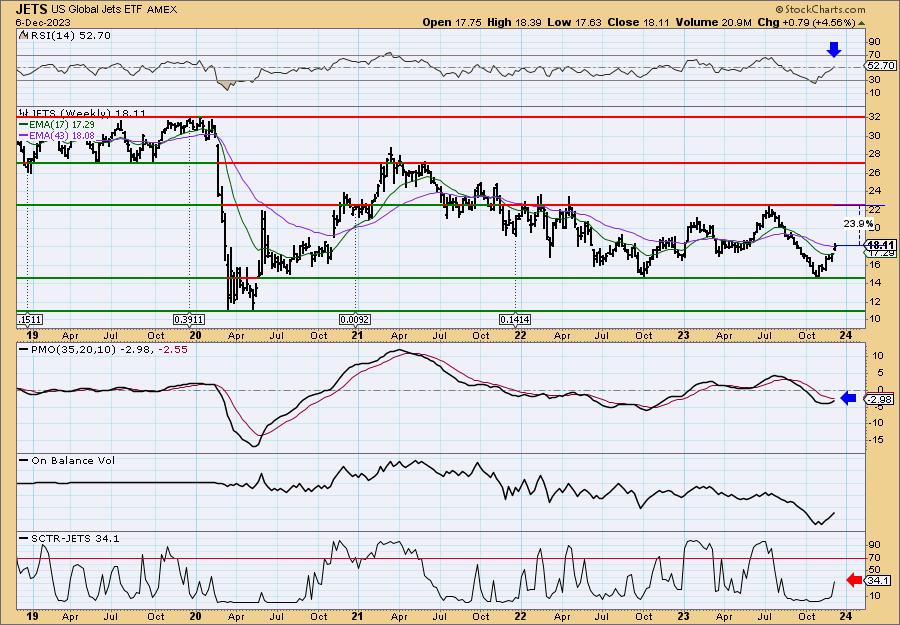
Task: Click the 0.1414 dividend marker label
Action: coord(515,319)
